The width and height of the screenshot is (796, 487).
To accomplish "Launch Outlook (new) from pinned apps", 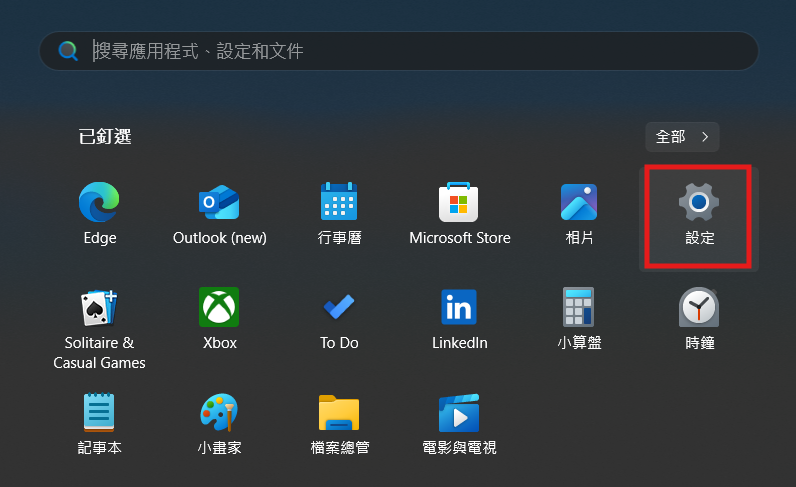I will click(x=219, y=214).
